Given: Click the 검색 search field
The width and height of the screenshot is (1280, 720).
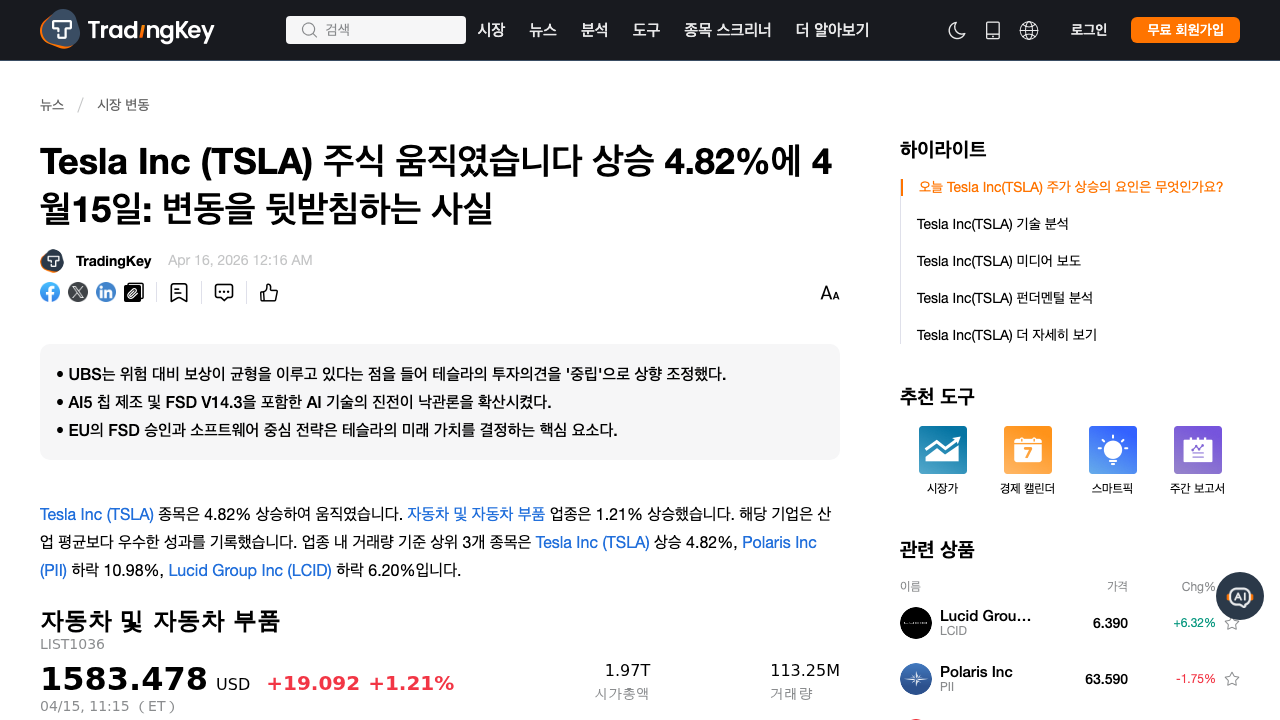Looking at the screenshot, I should 376,30.
